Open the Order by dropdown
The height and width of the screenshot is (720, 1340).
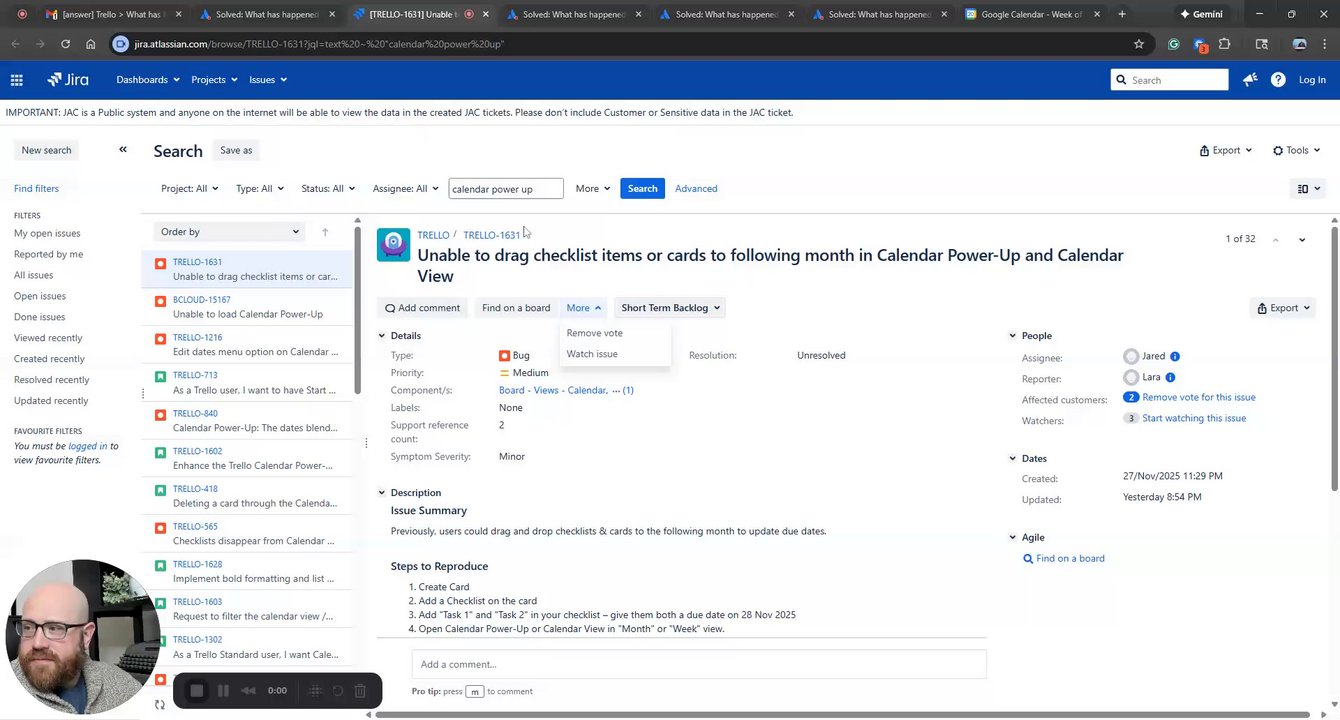pyautogui.click(x=230, y=232)
